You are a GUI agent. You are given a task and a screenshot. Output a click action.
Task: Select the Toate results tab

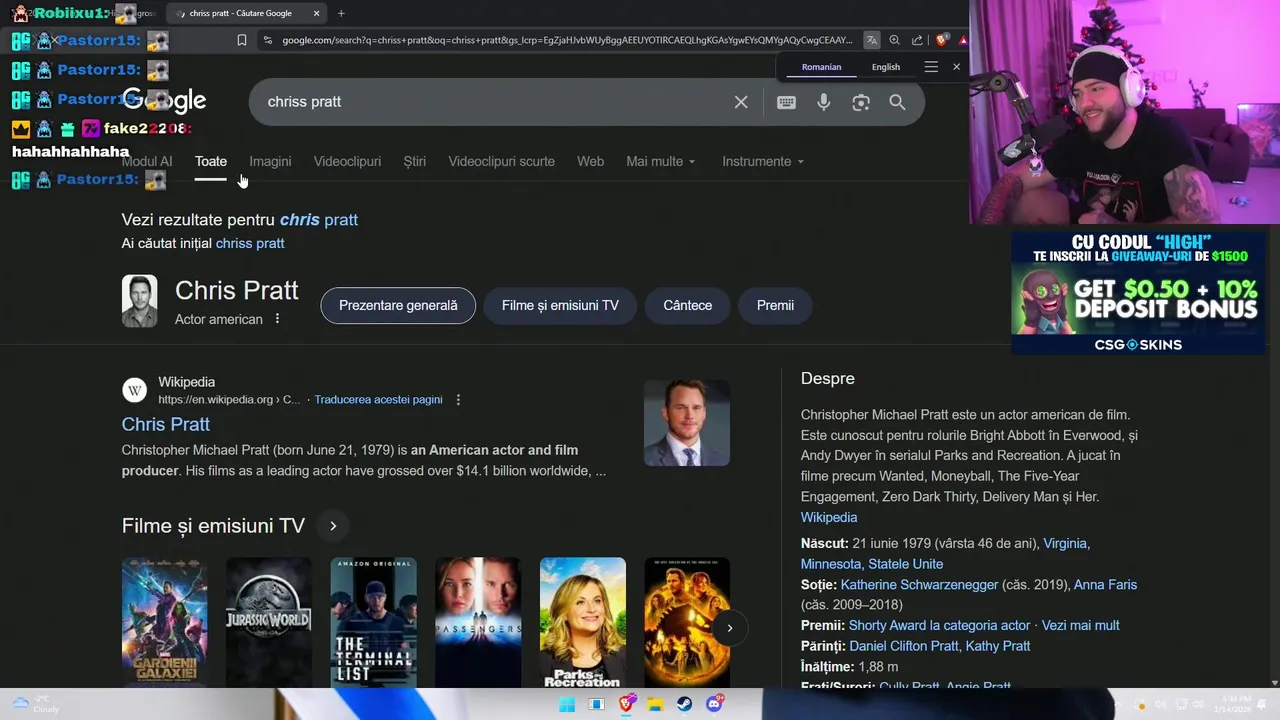pyautogui.click(x=211, y=161)
